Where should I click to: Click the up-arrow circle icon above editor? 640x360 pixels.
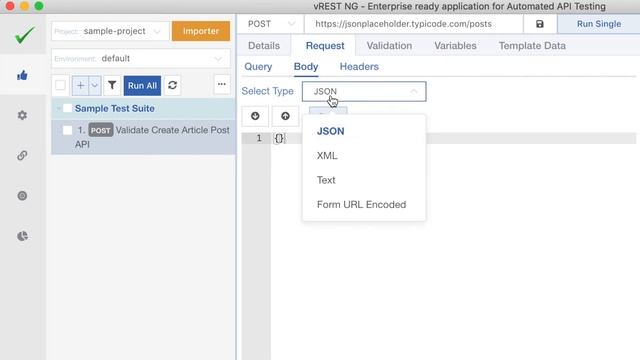click(x=285, y=116)
